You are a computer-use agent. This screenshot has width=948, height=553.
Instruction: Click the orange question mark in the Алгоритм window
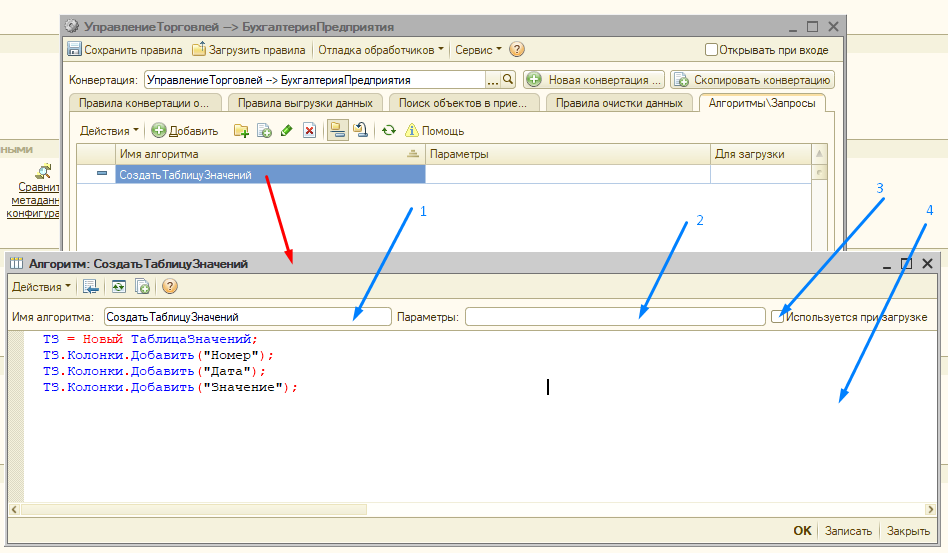[170, 286]
